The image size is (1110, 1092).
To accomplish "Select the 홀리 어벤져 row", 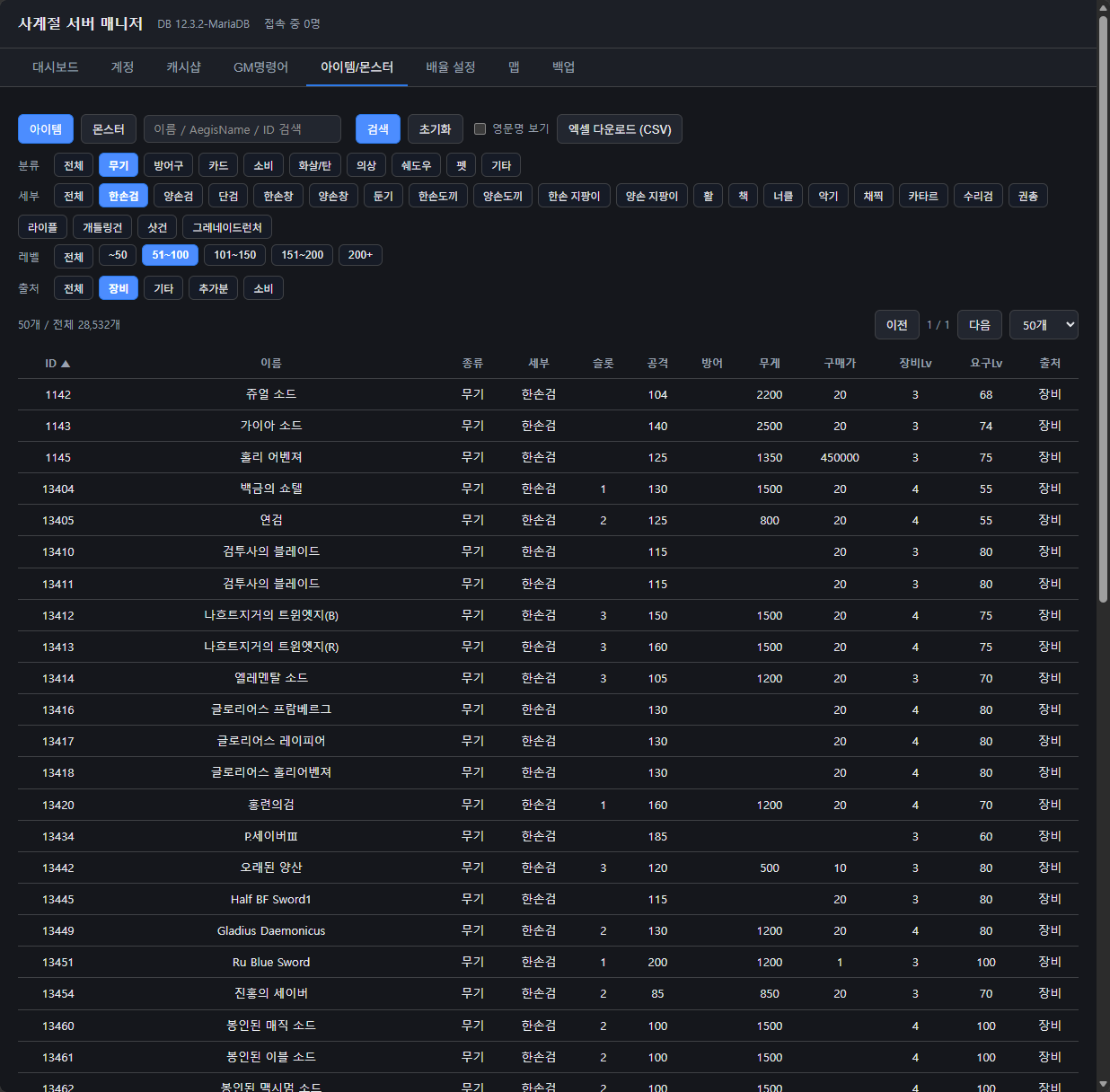I will coord(548,457).
